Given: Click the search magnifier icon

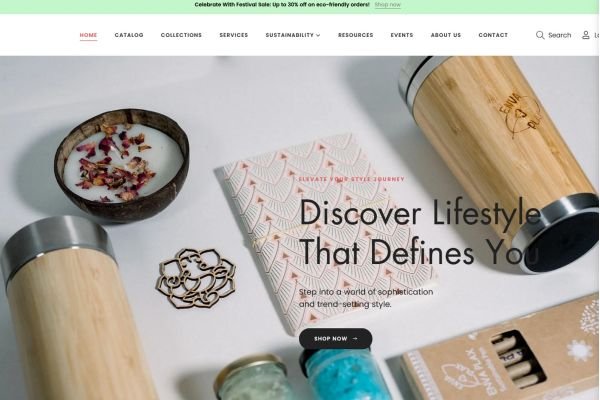Looking at the screenshot, I should [540, 35].
